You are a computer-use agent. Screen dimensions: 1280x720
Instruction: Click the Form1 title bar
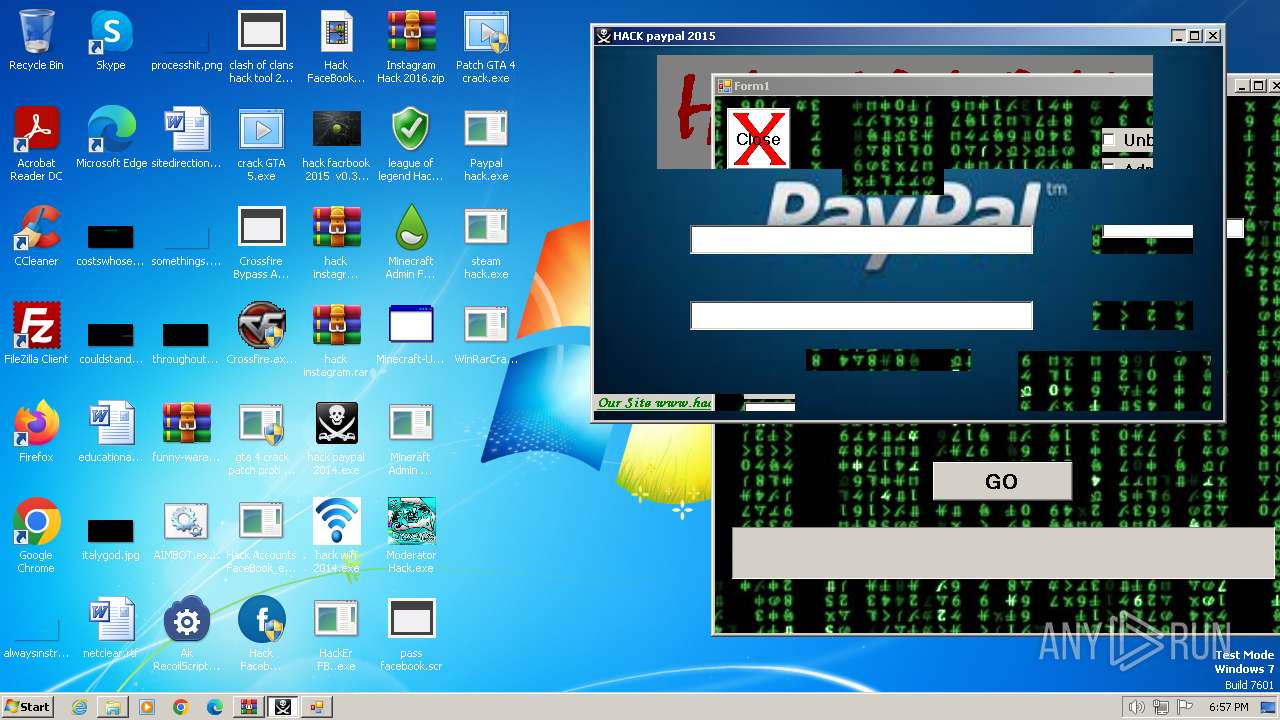pyautogui.click(x=933, y=86)
